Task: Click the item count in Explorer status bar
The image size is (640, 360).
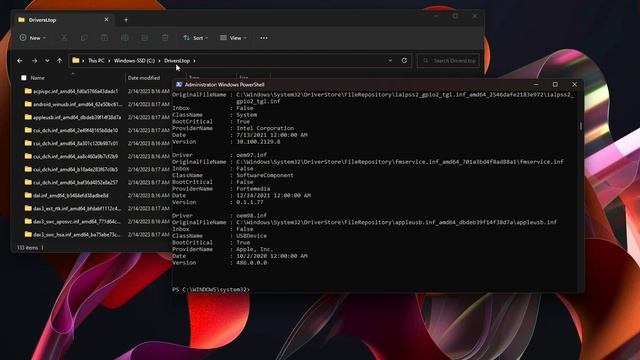Action: tap(27, 247)
